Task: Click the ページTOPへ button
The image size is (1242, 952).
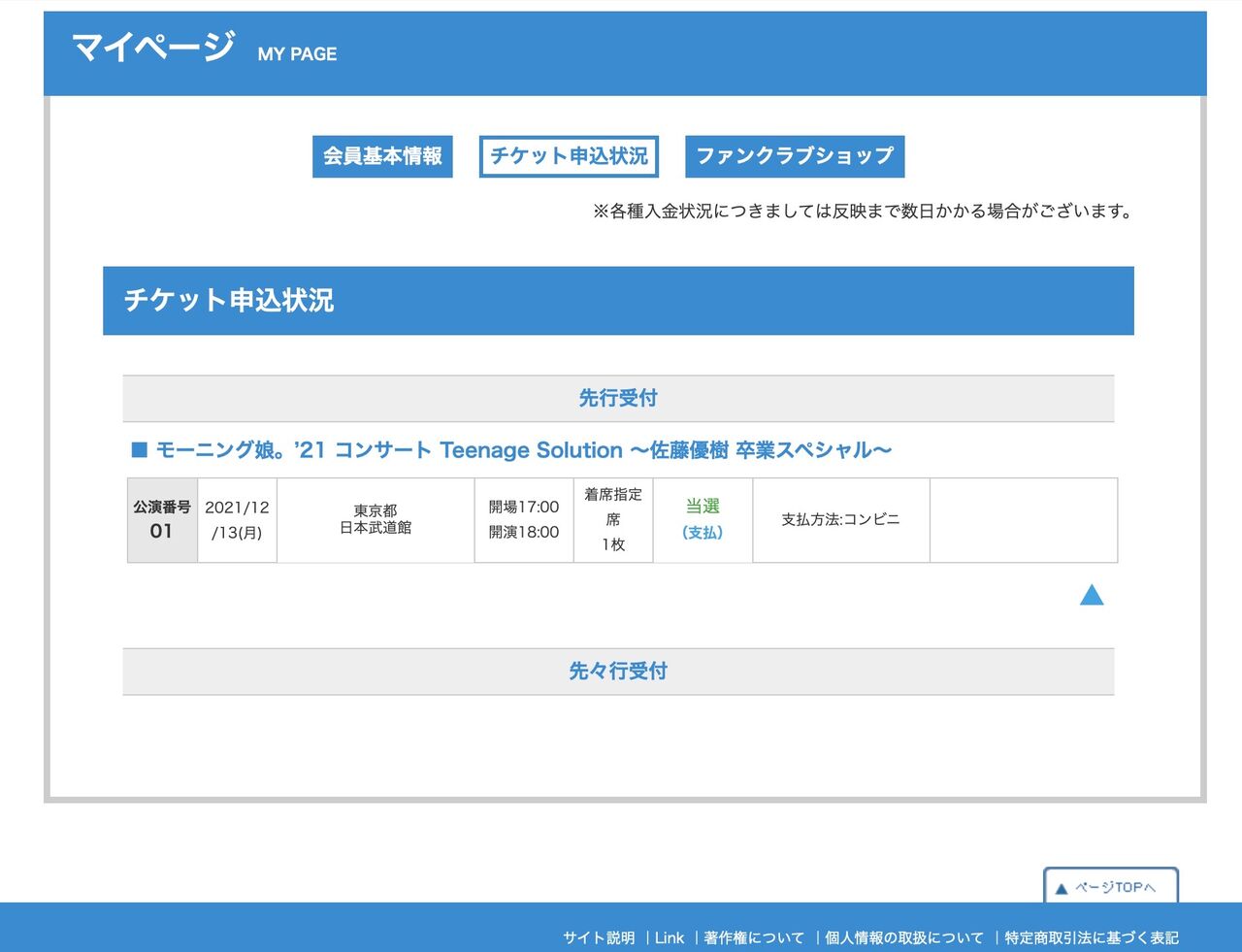Action: tap(1111, 886)
